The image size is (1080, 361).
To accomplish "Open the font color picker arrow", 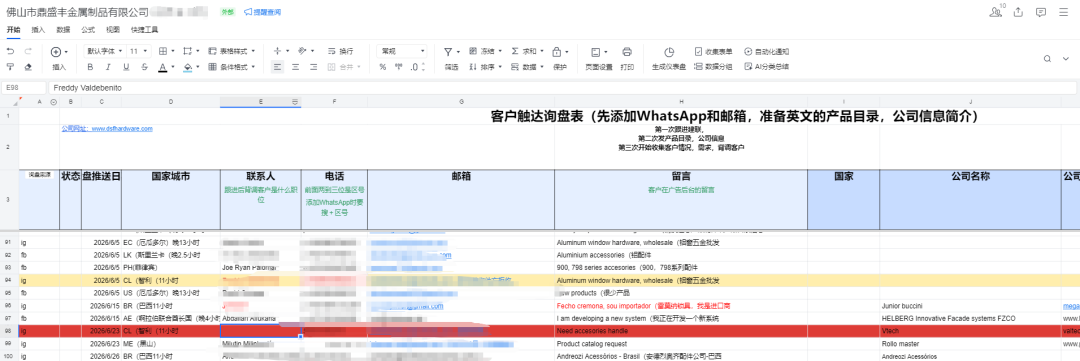I will [x=172, y=67].
